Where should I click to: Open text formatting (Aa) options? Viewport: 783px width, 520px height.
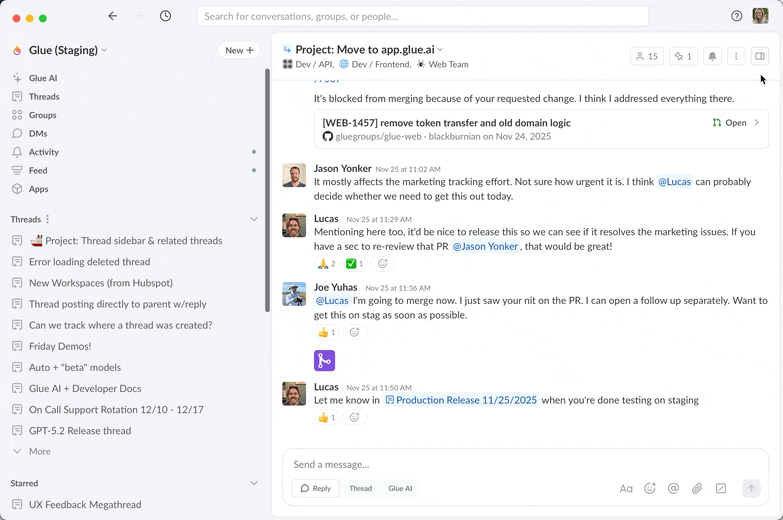pyautogui.click(x=626, y=489)
